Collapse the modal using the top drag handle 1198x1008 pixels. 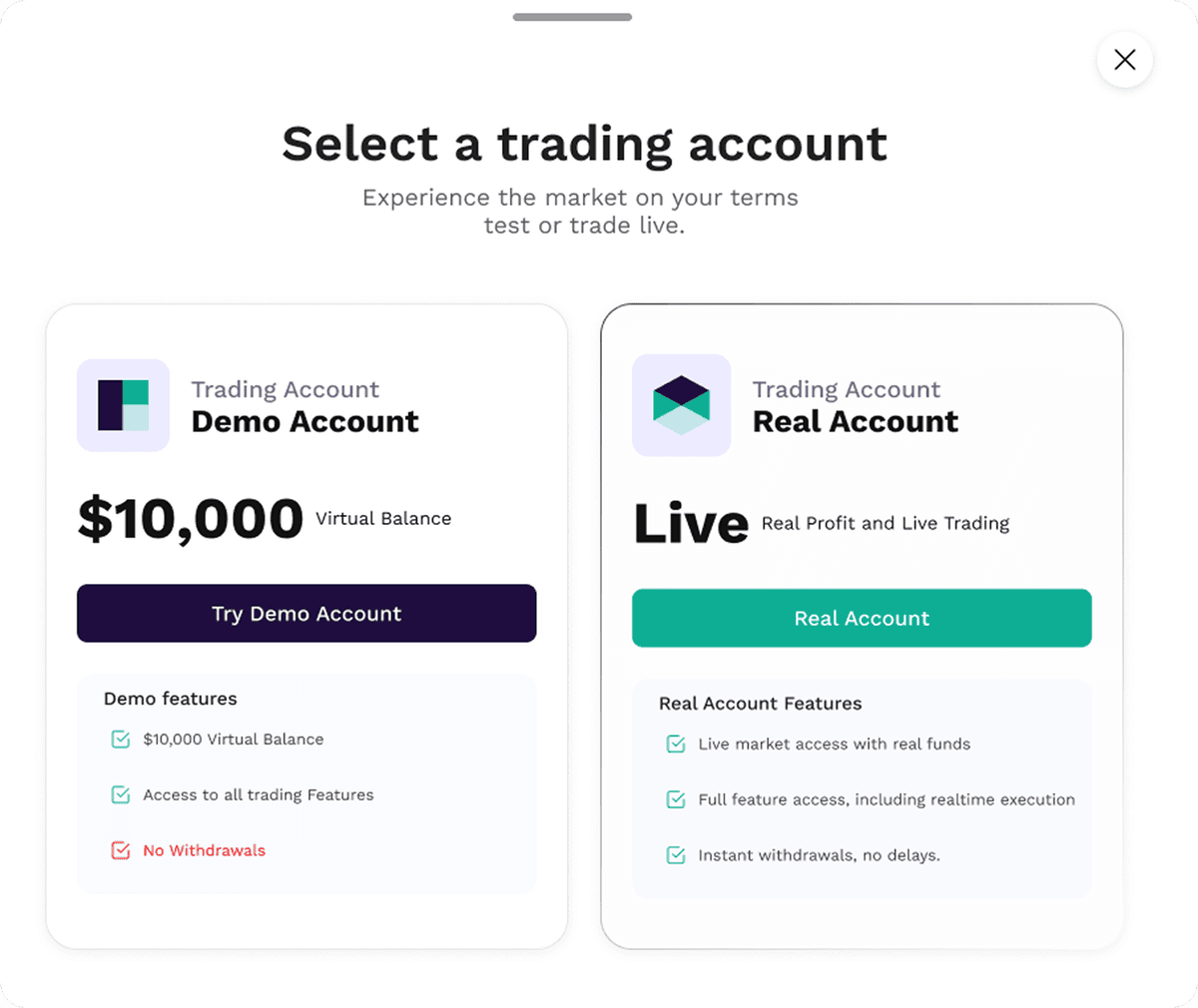point(572,17)
